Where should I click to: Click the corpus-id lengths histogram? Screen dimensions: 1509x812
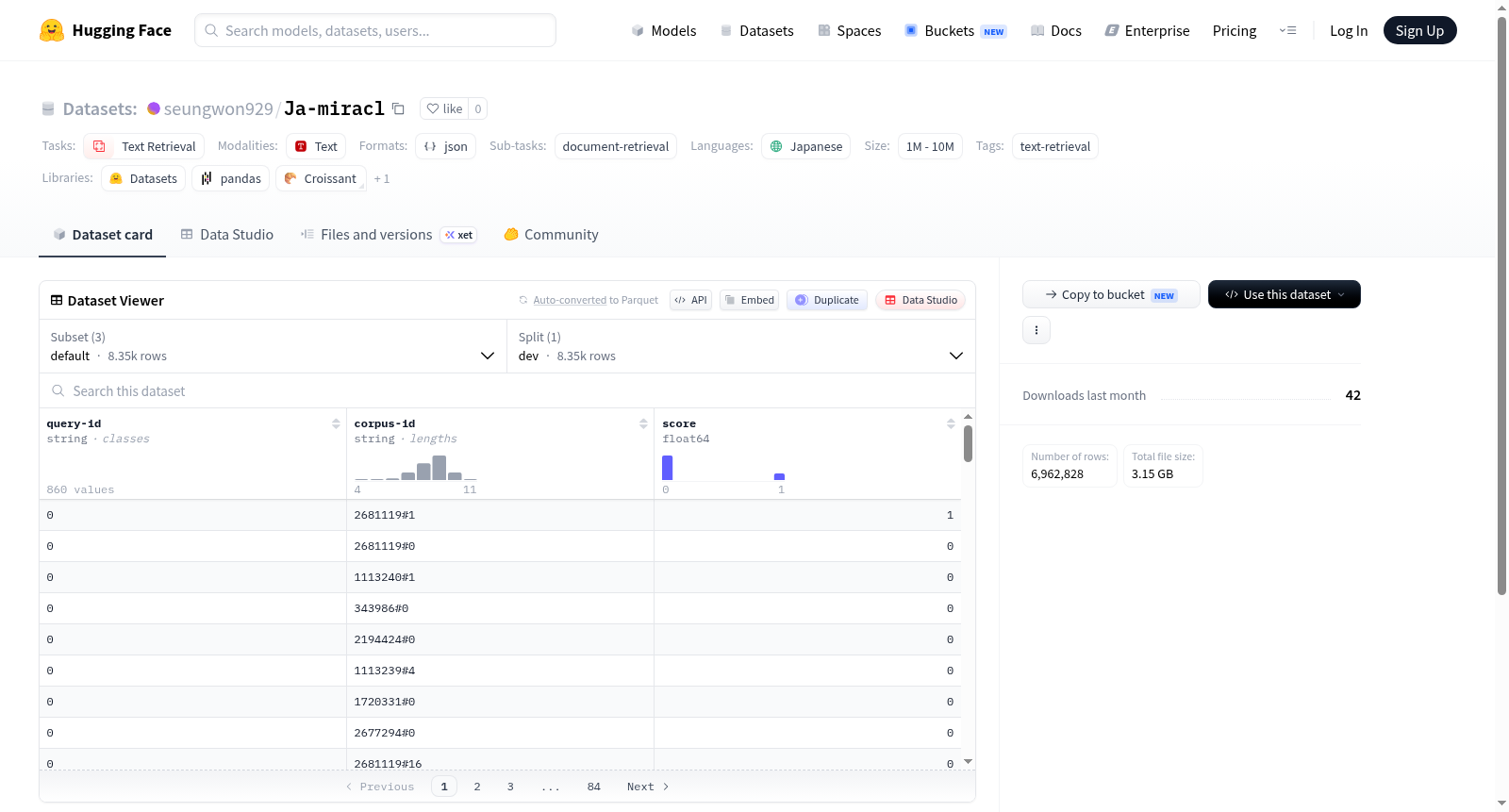pos(416,468)
